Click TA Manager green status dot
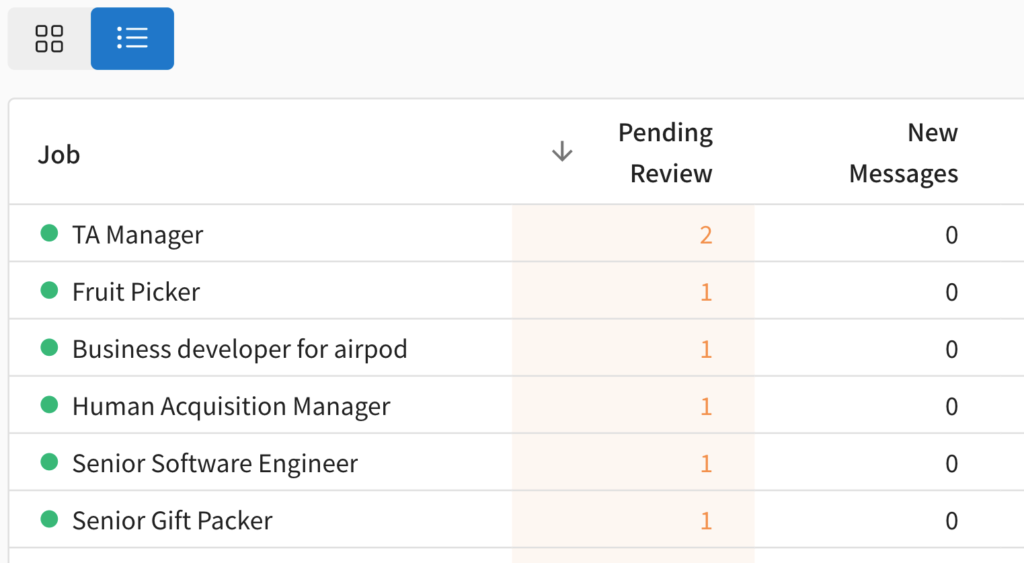The image size is (1024, 563). coord(49,234)
